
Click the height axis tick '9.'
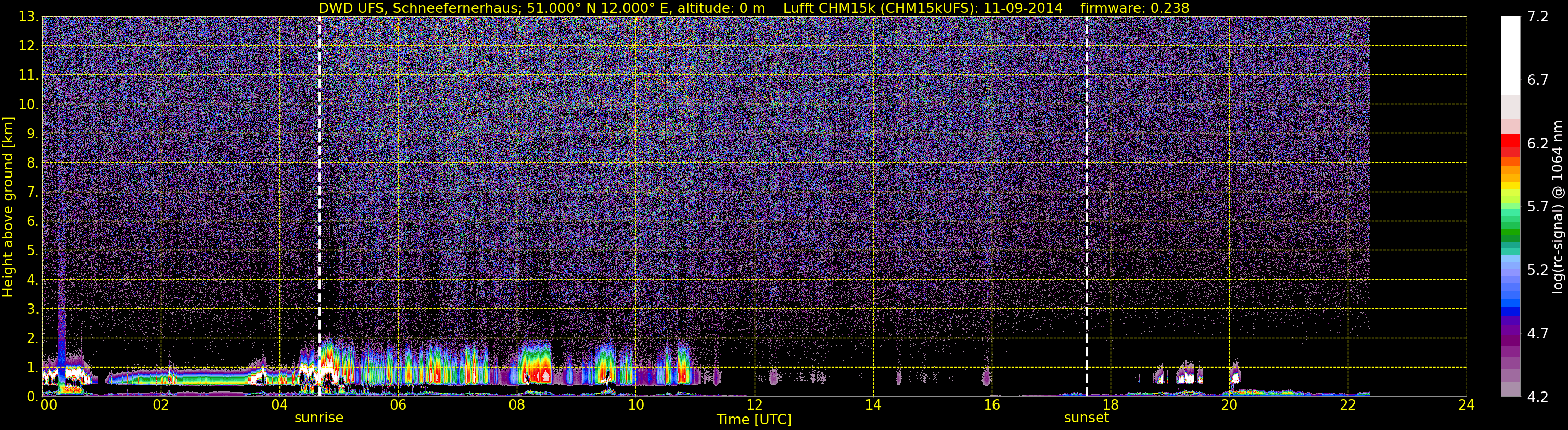tap(32, 134)
